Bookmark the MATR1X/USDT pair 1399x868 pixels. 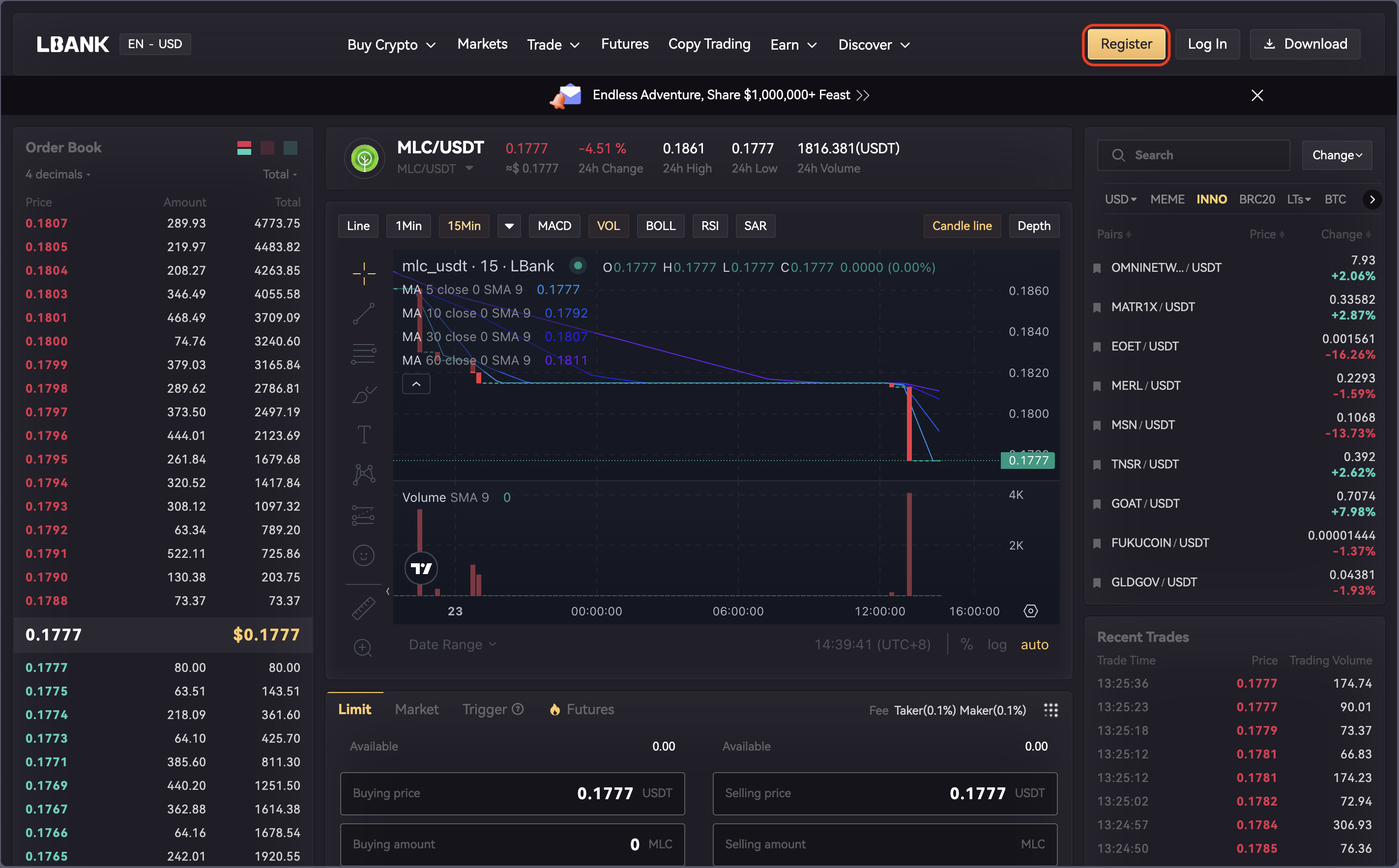pyautogui.click(x=1097, y=308)
